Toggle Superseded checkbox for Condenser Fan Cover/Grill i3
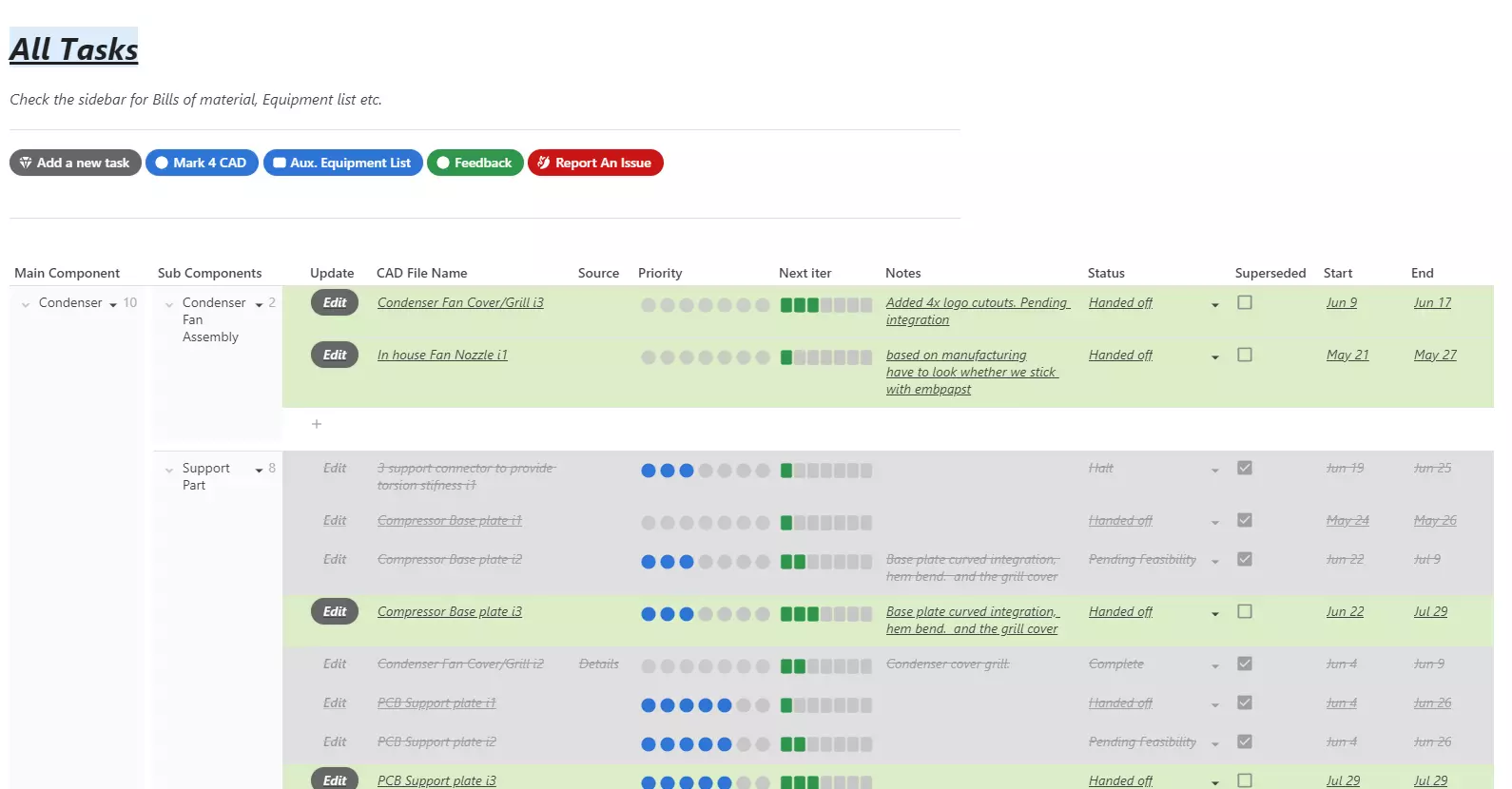Screen dimensions: 1512x789 [x=1244, y=302]
